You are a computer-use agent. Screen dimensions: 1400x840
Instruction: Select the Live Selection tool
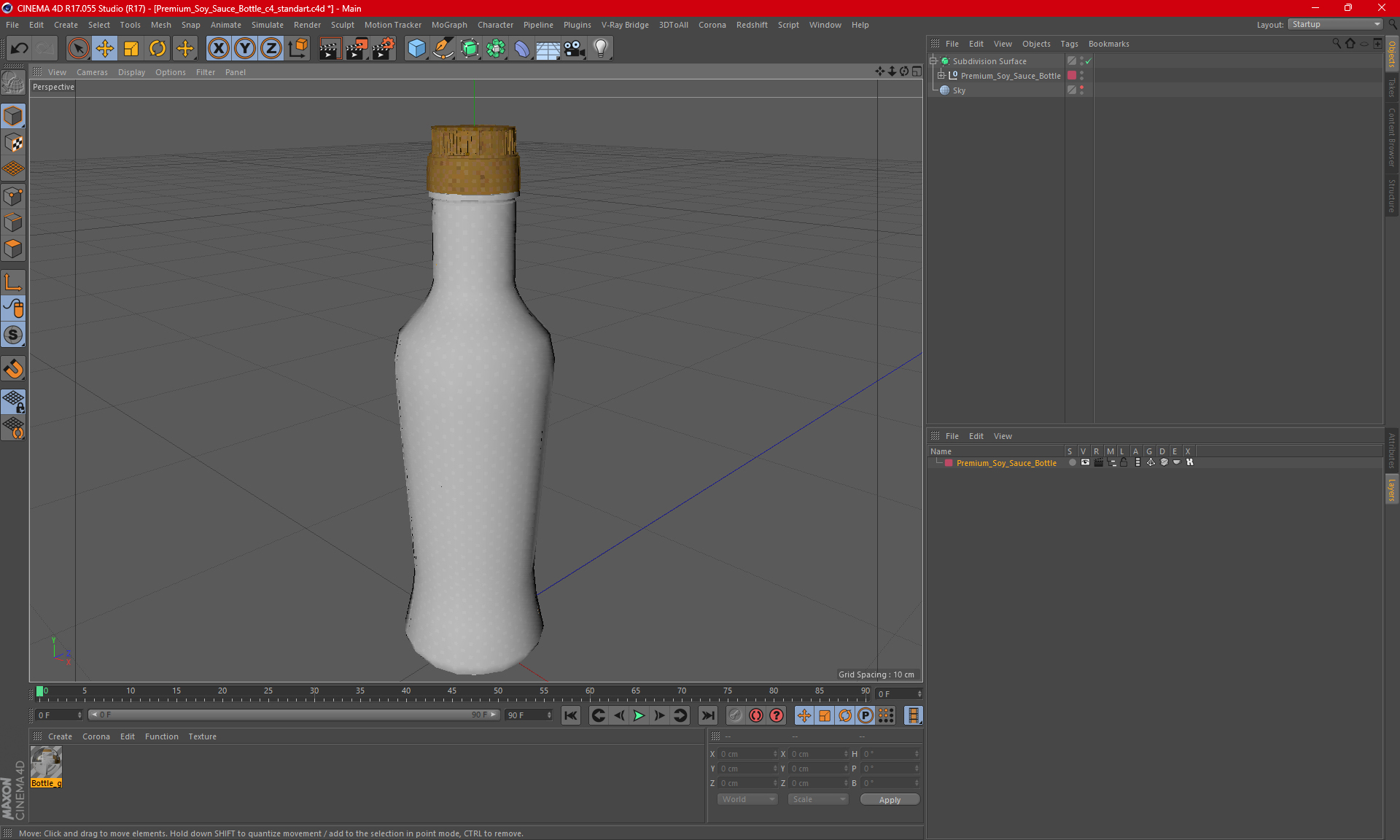(78, 49)
